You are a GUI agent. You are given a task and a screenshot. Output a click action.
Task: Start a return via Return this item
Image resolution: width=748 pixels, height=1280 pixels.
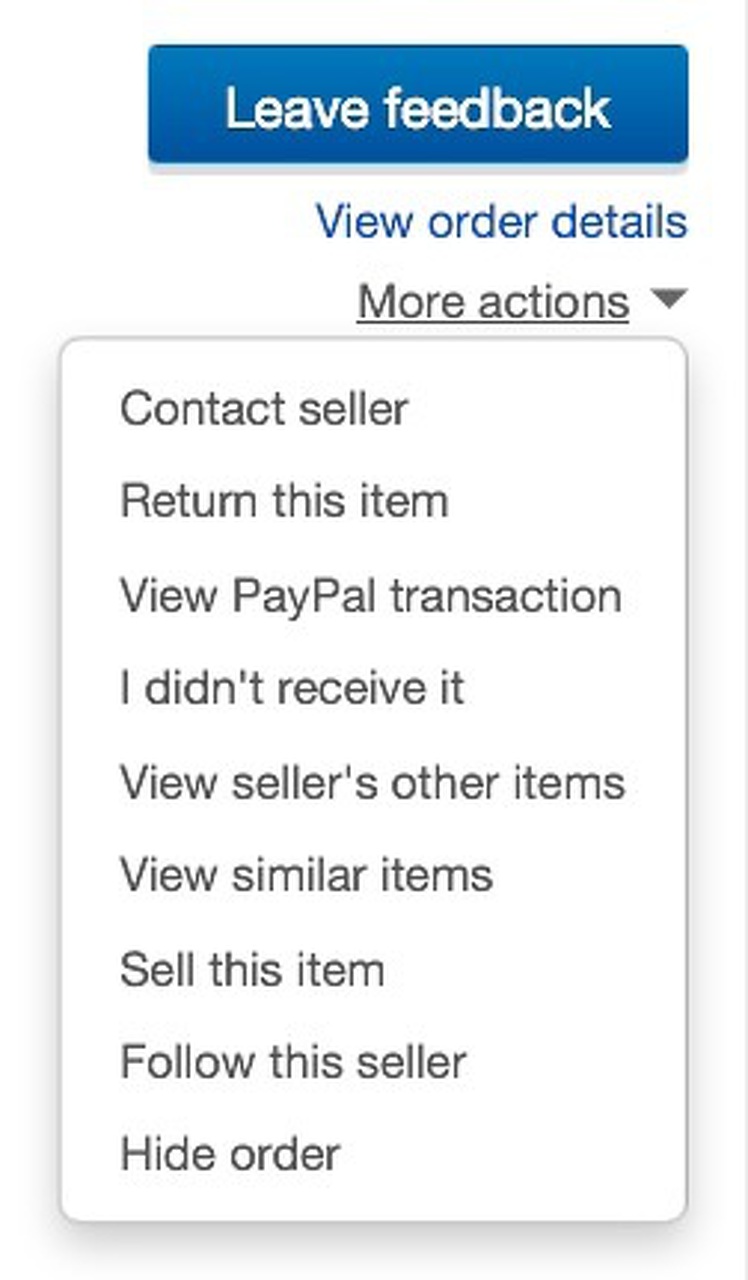284,501
